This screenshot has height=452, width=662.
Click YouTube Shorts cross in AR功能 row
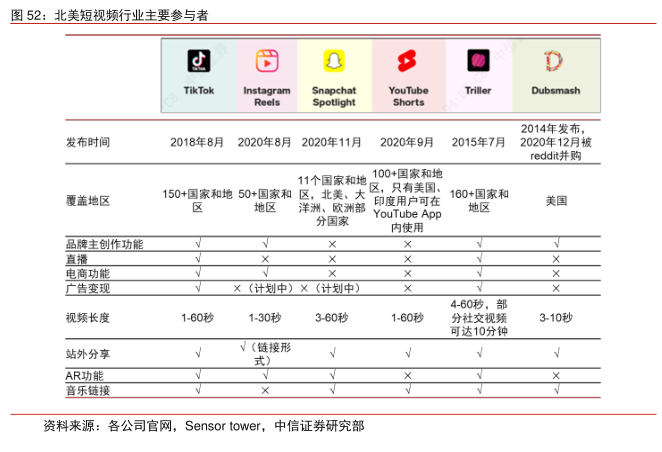tap(407, 376)
